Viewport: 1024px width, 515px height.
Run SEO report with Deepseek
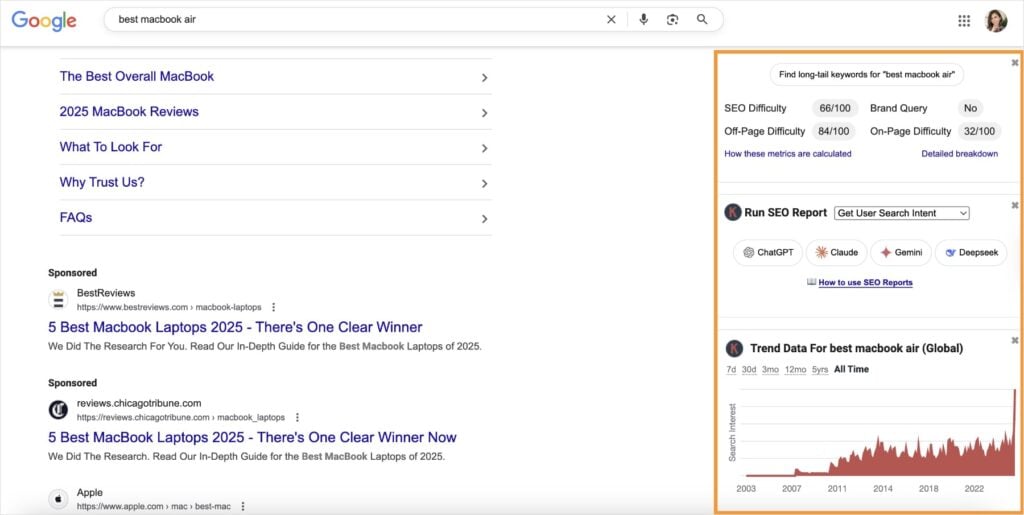pyautogui.click(x=971, y=253)
